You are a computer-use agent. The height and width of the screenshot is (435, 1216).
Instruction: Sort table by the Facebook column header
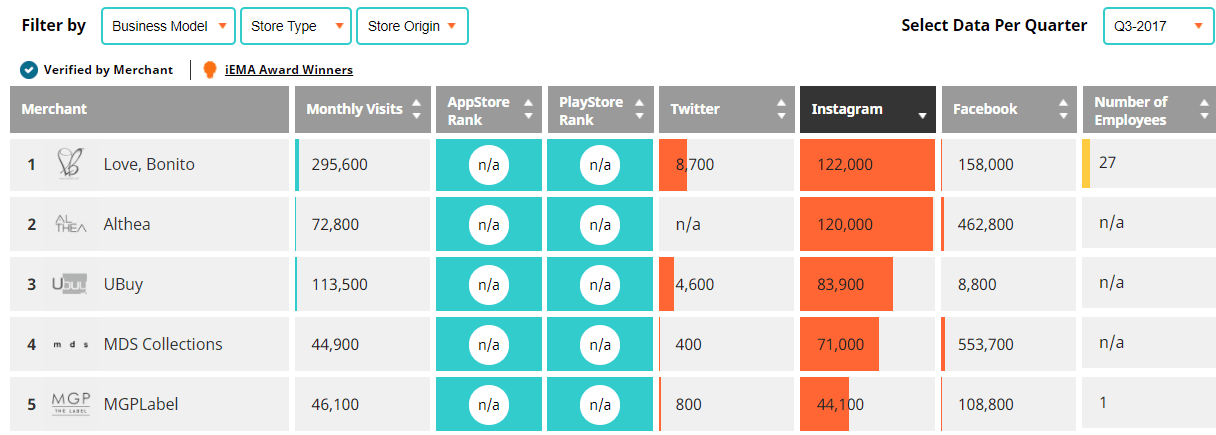1008,110
